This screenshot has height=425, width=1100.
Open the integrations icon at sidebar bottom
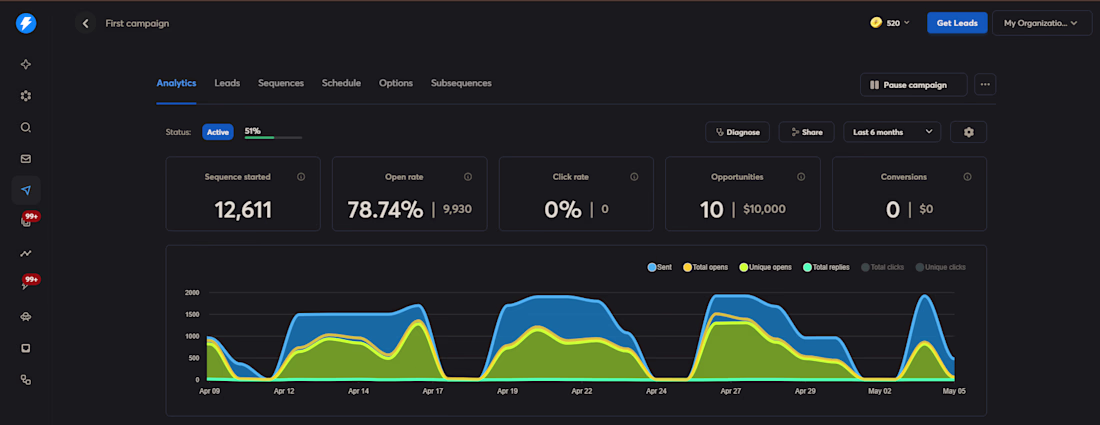click(x=26, y=379)
